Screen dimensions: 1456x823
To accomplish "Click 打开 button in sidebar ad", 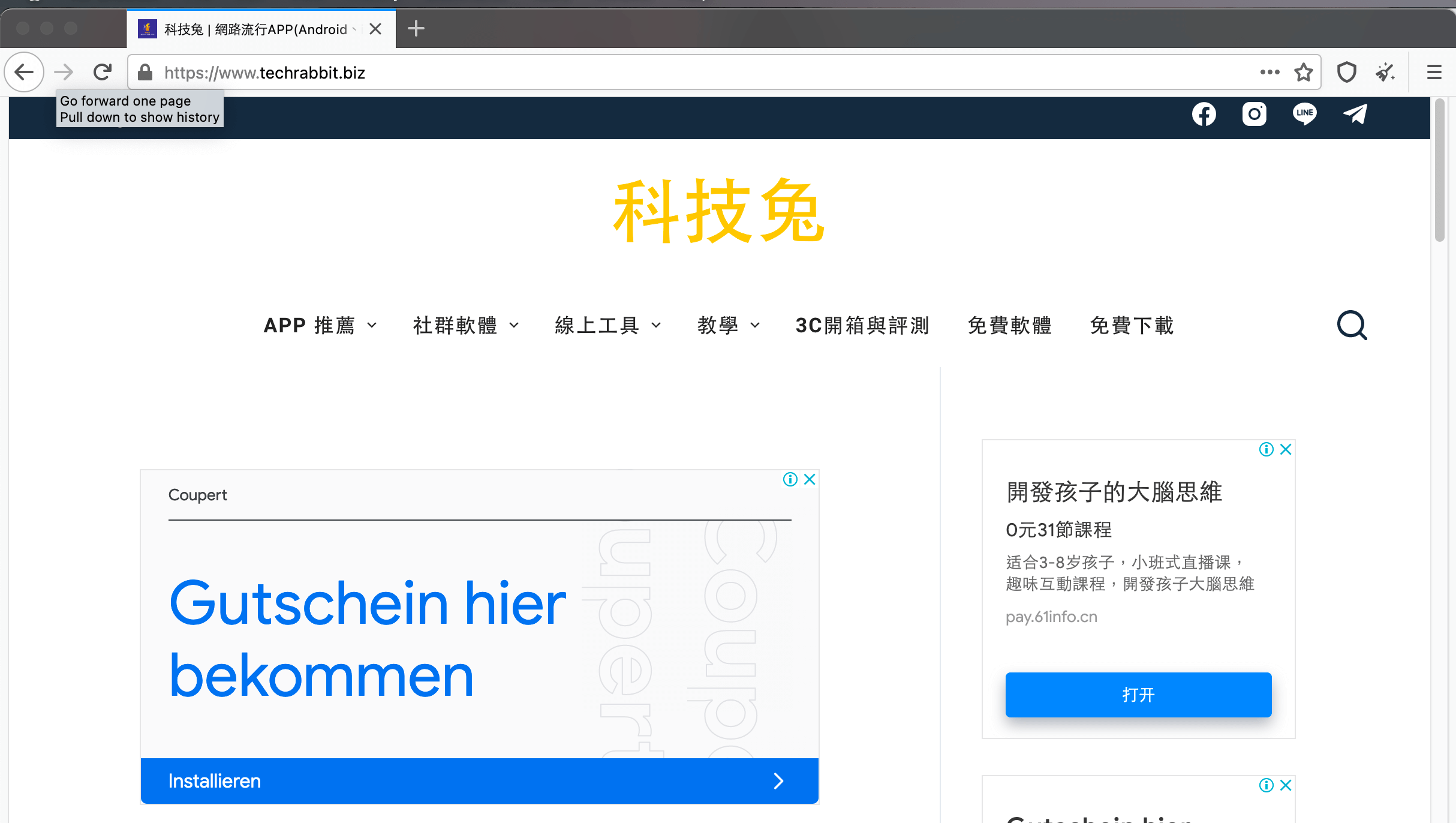I will tap(1138, 695).
